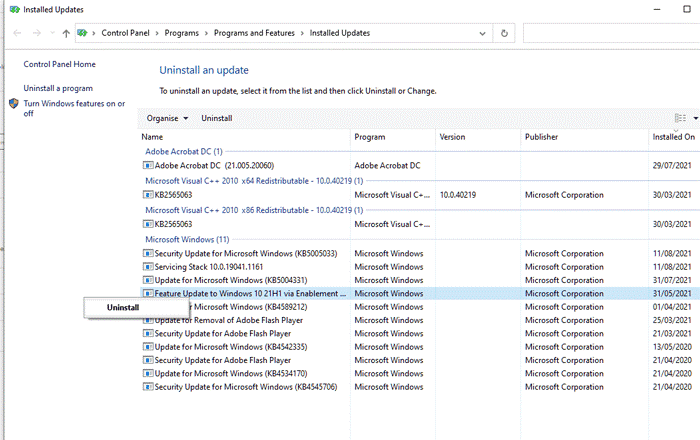Screen dimensions: 700x440
Task: Open the Control Panel Home link
Action: tap(60, 64)
